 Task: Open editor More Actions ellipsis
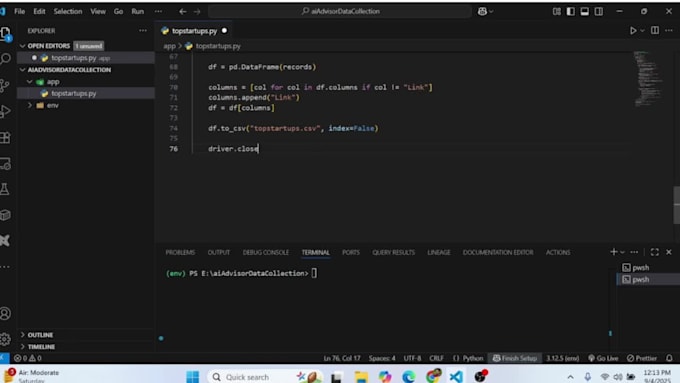[669, 30]
